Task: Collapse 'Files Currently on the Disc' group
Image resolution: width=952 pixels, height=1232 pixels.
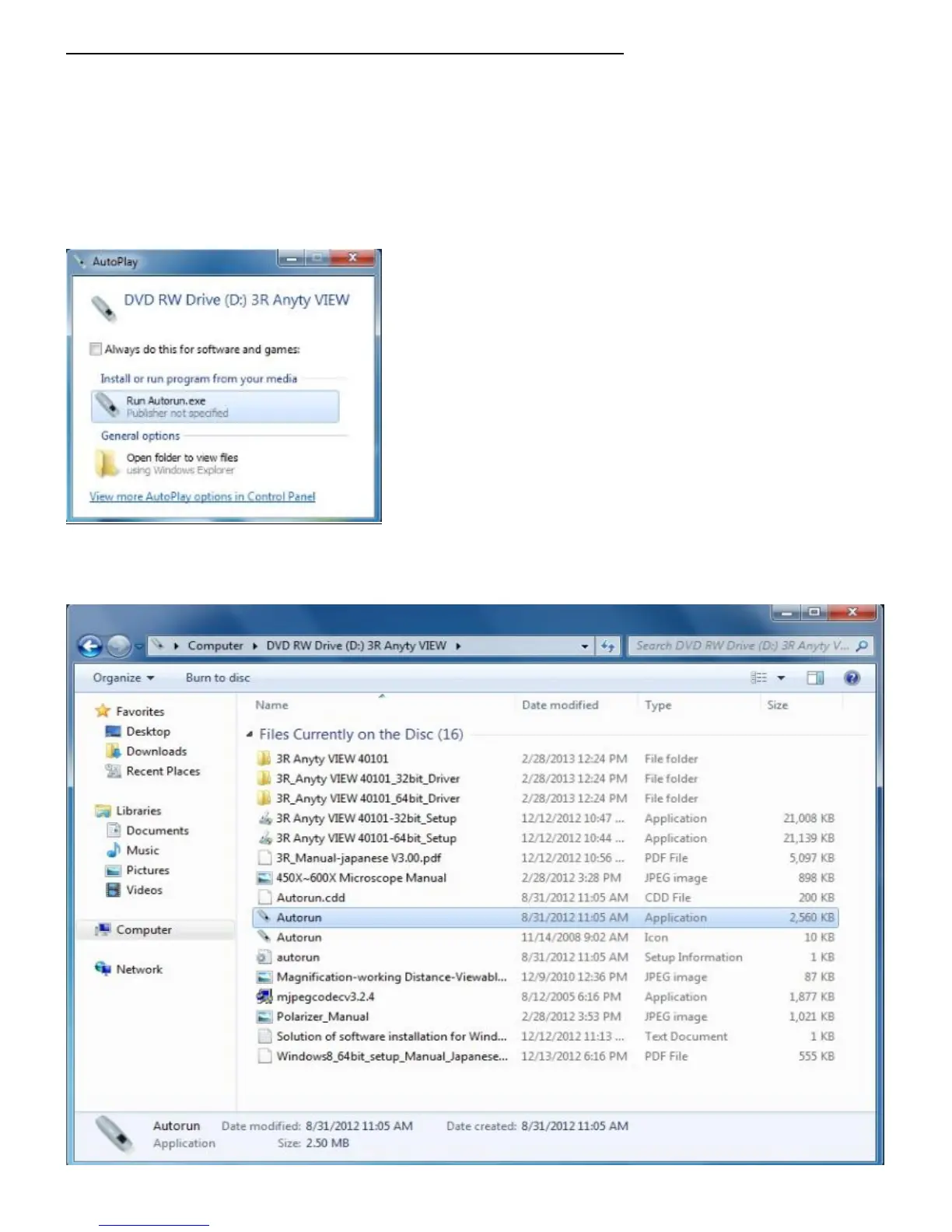Action: [x=249, y=734]
